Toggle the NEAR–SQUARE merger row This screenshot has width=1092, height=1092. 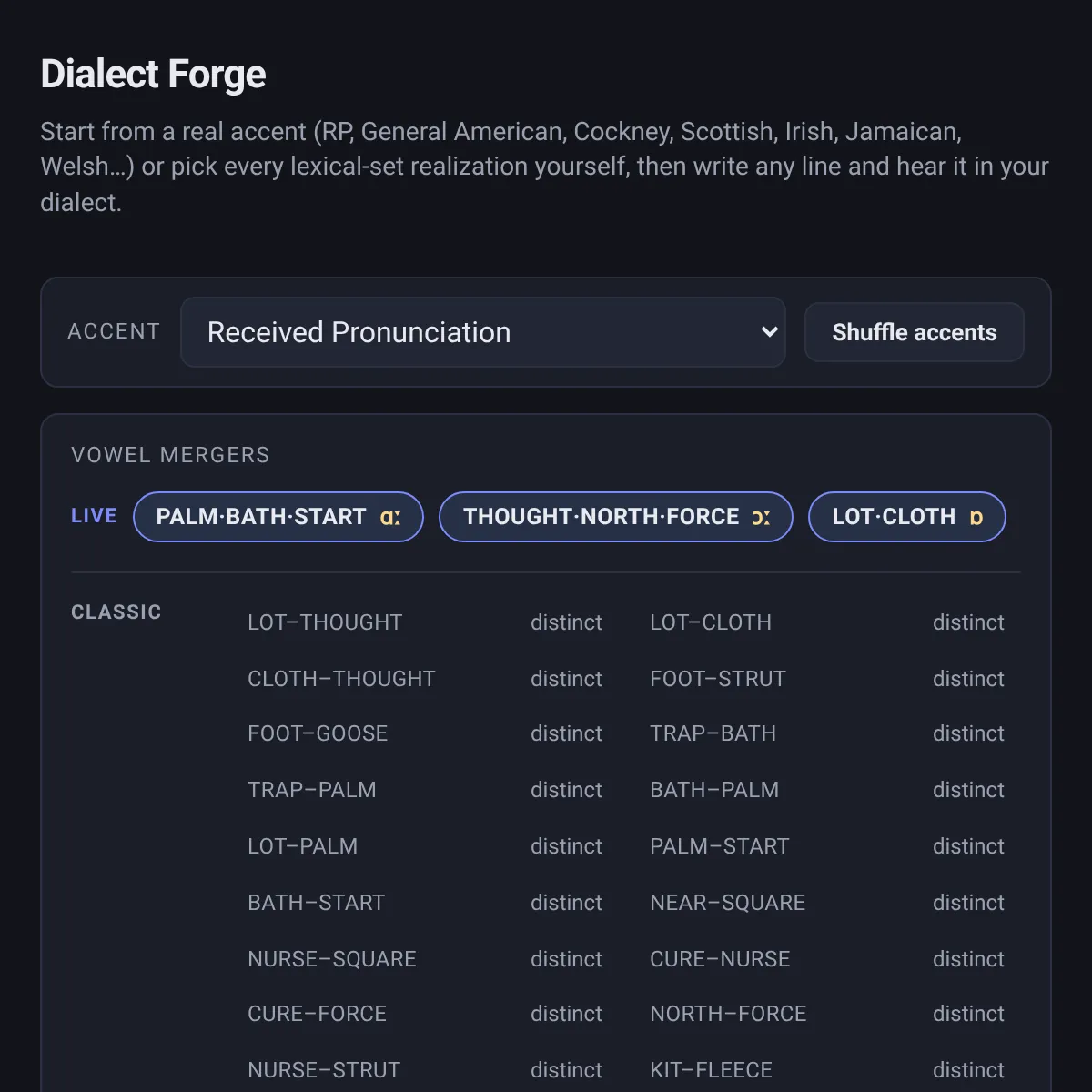827,903
